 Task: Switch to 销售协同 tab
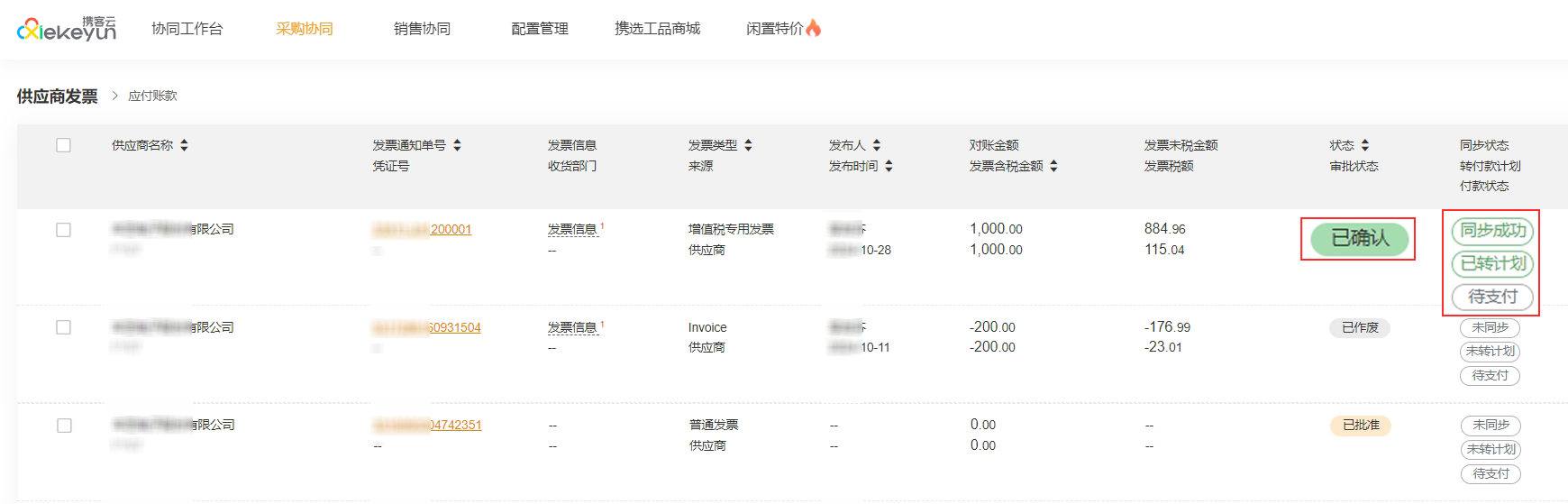coord(422,29)
